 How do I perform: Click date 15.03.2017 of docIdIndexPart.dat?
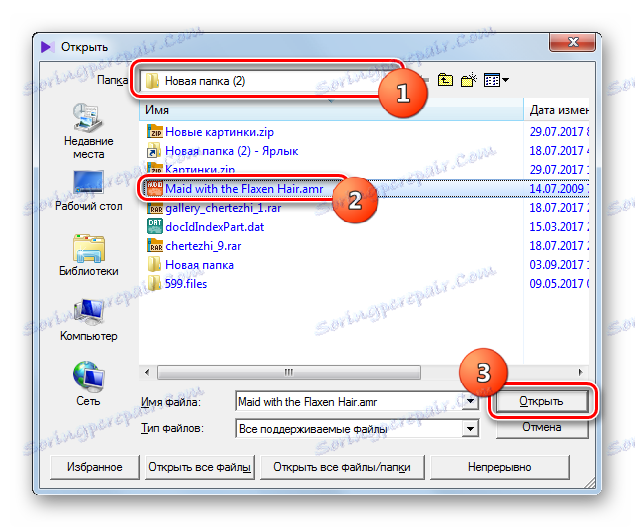point(559,227)
